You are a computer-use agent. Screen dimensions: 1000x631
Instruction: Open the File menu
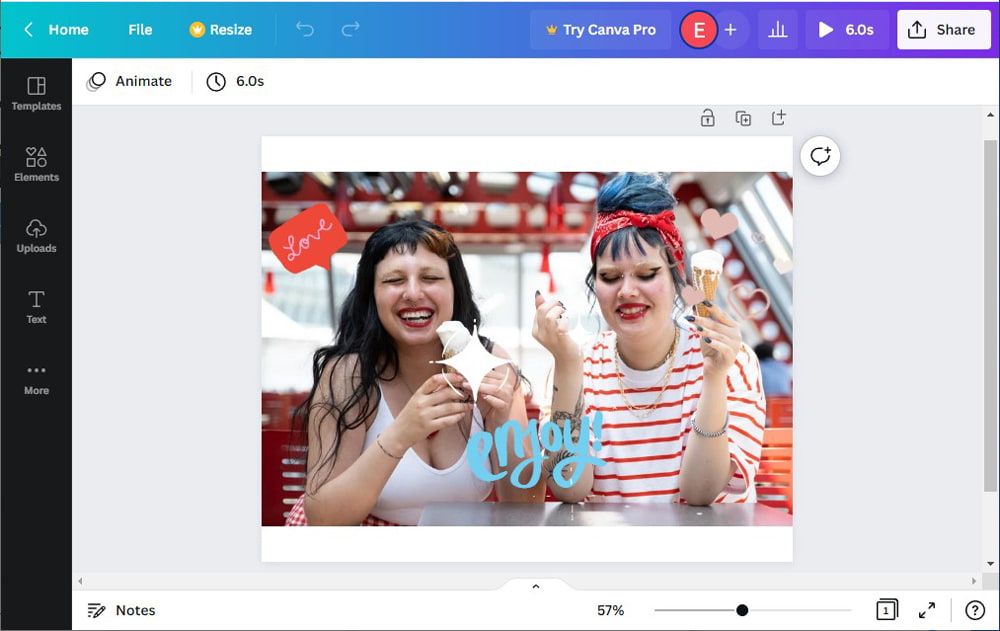[x=139, y=30]
